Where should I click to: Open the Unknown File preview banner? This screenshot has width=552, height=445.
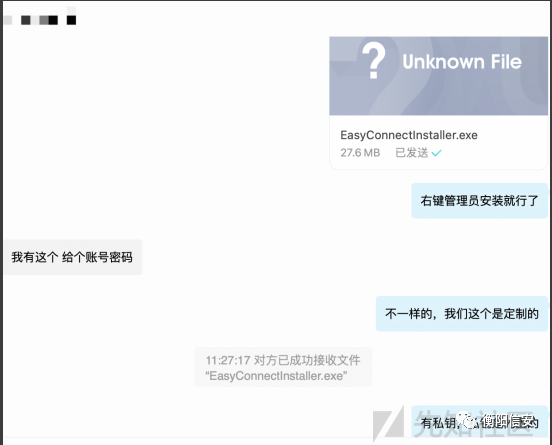(x=439, y=76)
